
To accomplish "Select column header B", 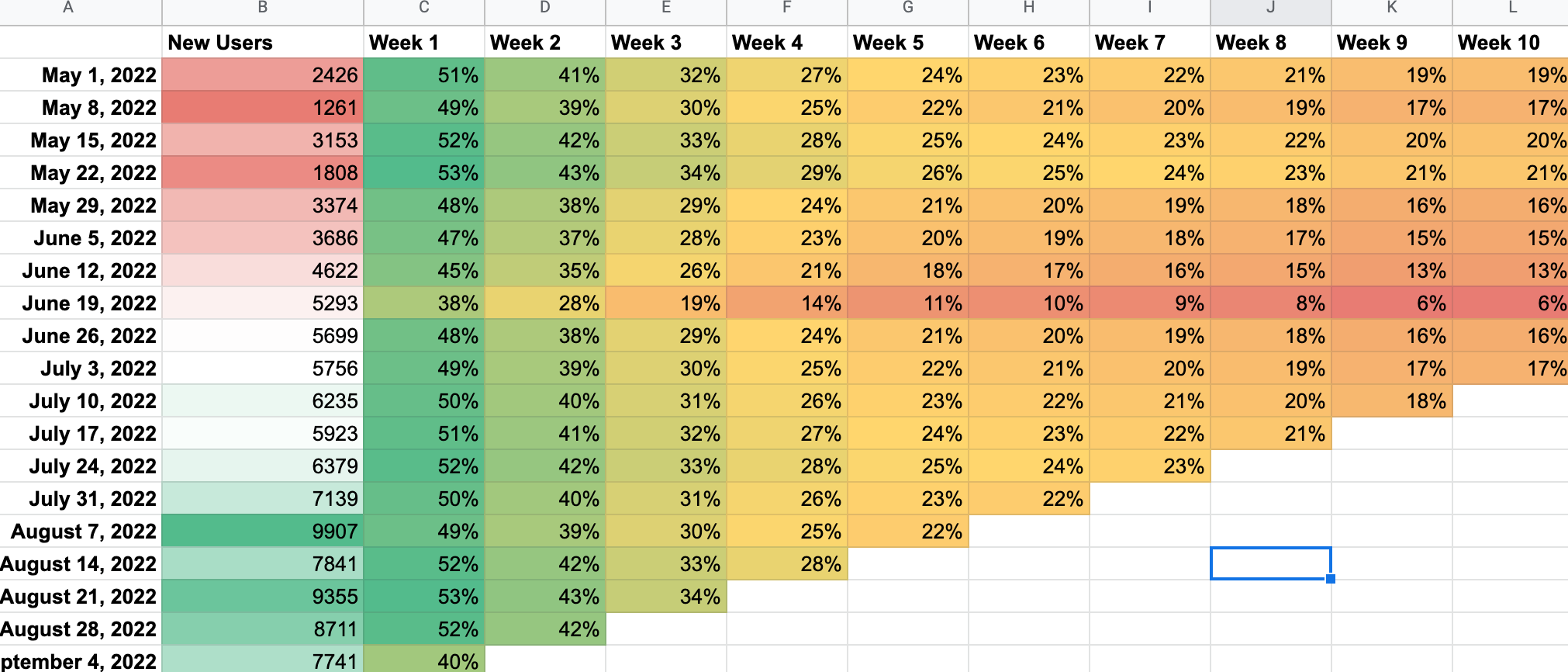I will (262, 9).
